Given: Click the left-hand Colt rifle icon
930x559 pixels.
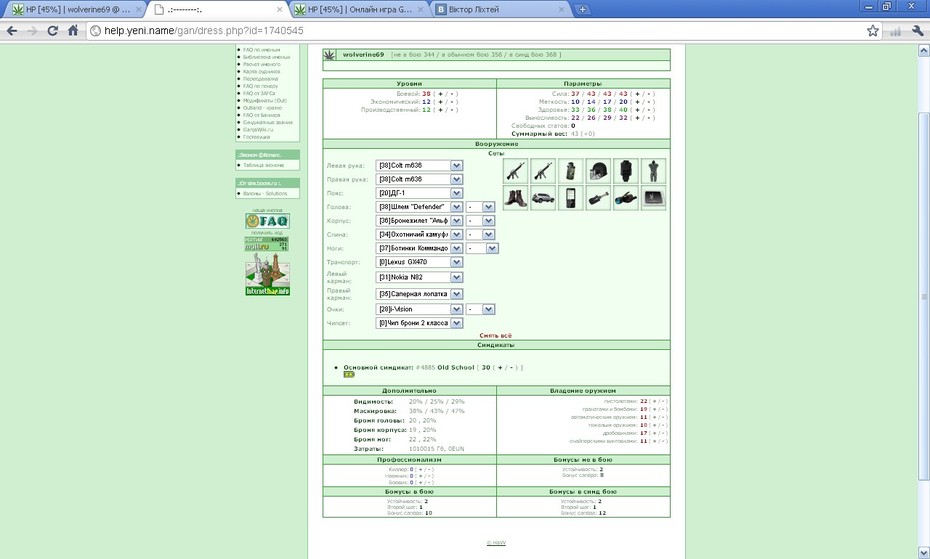Looking at the screenshot, I should (x=515, y=171).
